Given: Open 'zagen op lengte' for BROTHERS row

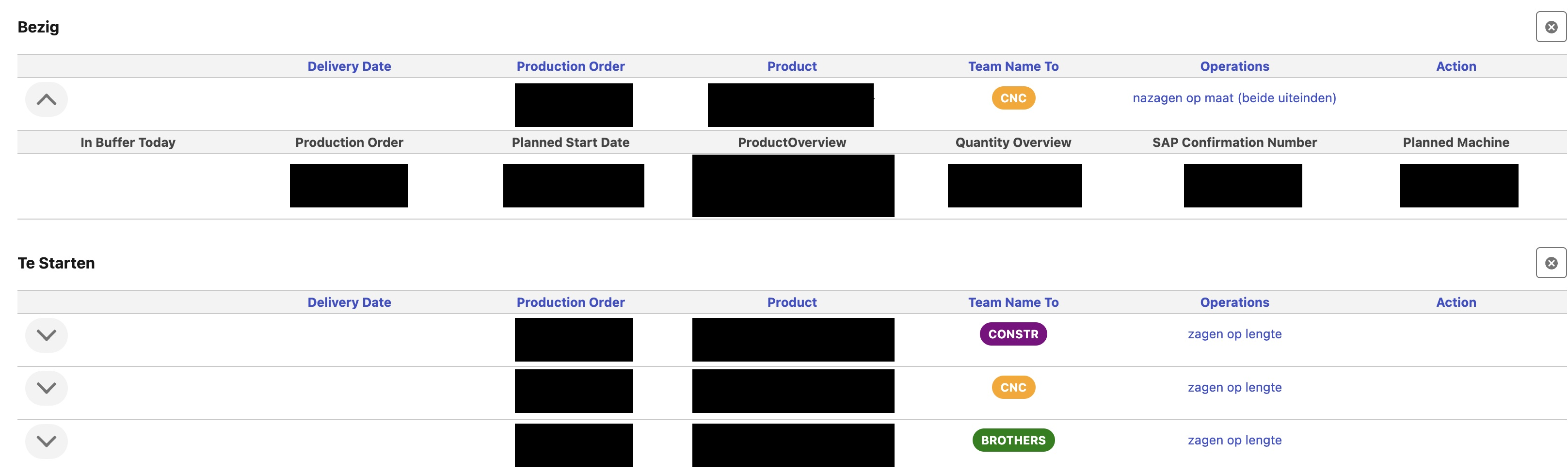Looking at the screenshot, I should (1234, 441).
